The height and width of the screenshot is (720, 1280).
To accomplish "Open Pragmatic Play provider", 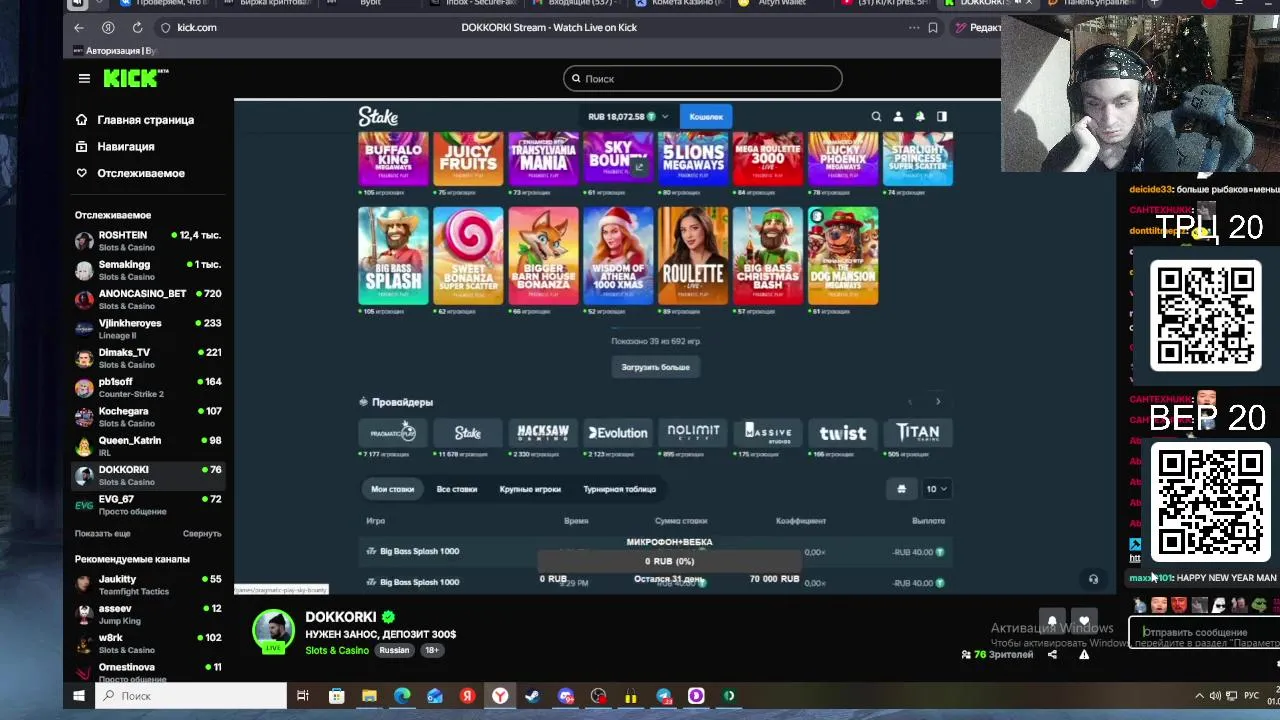I will pos(393,432).
